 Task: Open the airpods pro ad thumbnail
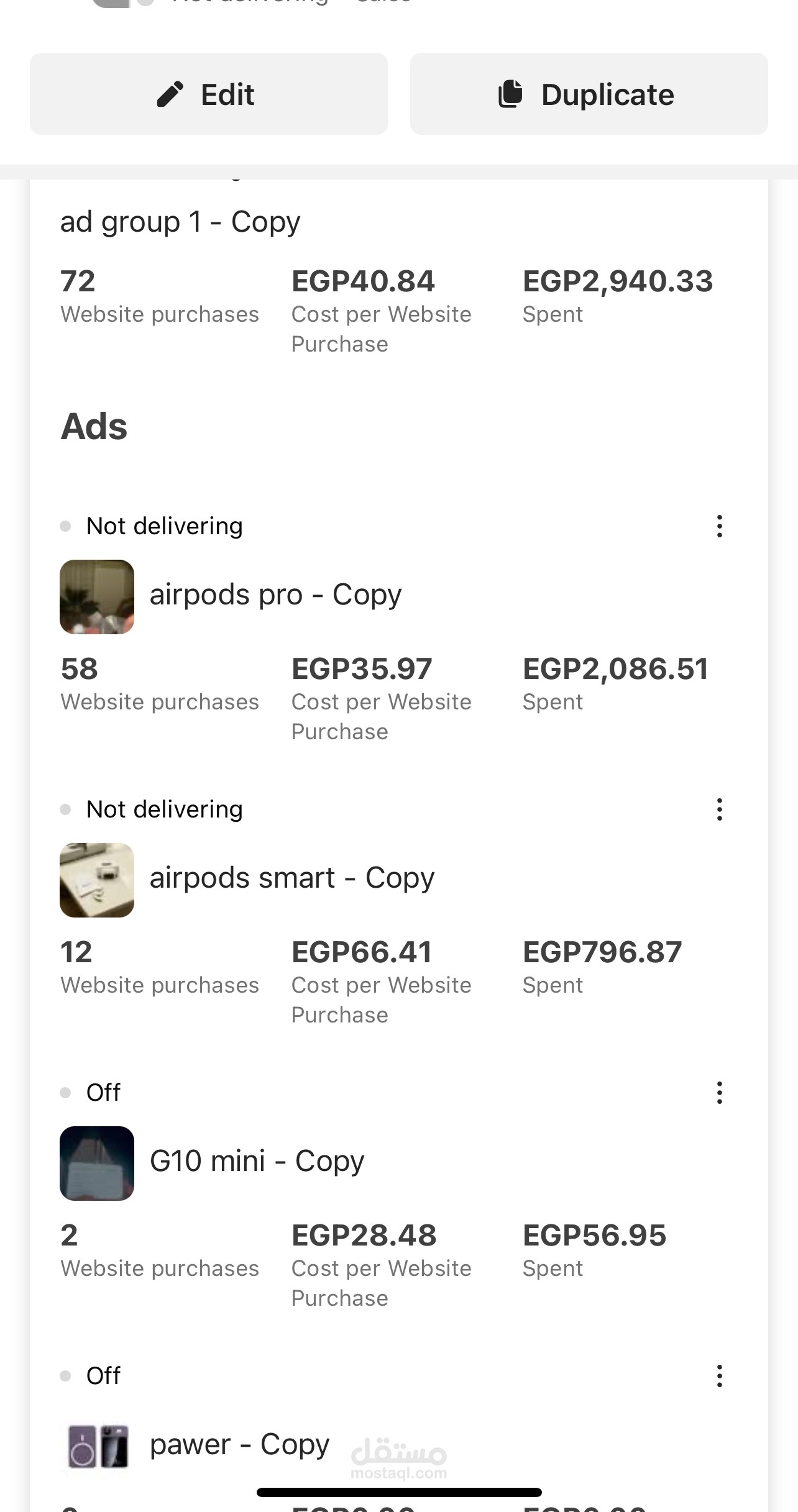[x=97, y=597]
